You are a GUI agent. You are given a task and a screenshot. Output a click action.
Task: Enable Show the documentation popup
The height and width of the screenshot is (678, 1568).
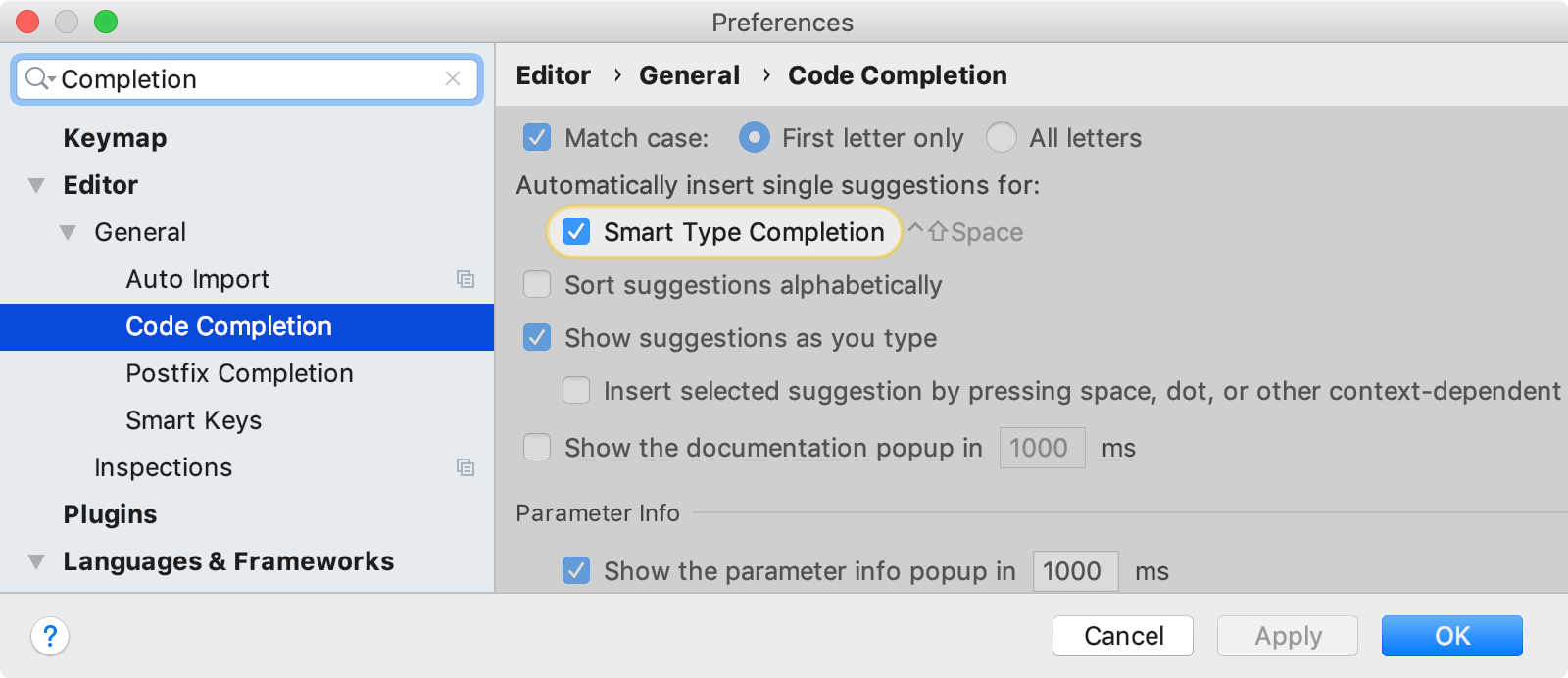(x=536, y=448)
